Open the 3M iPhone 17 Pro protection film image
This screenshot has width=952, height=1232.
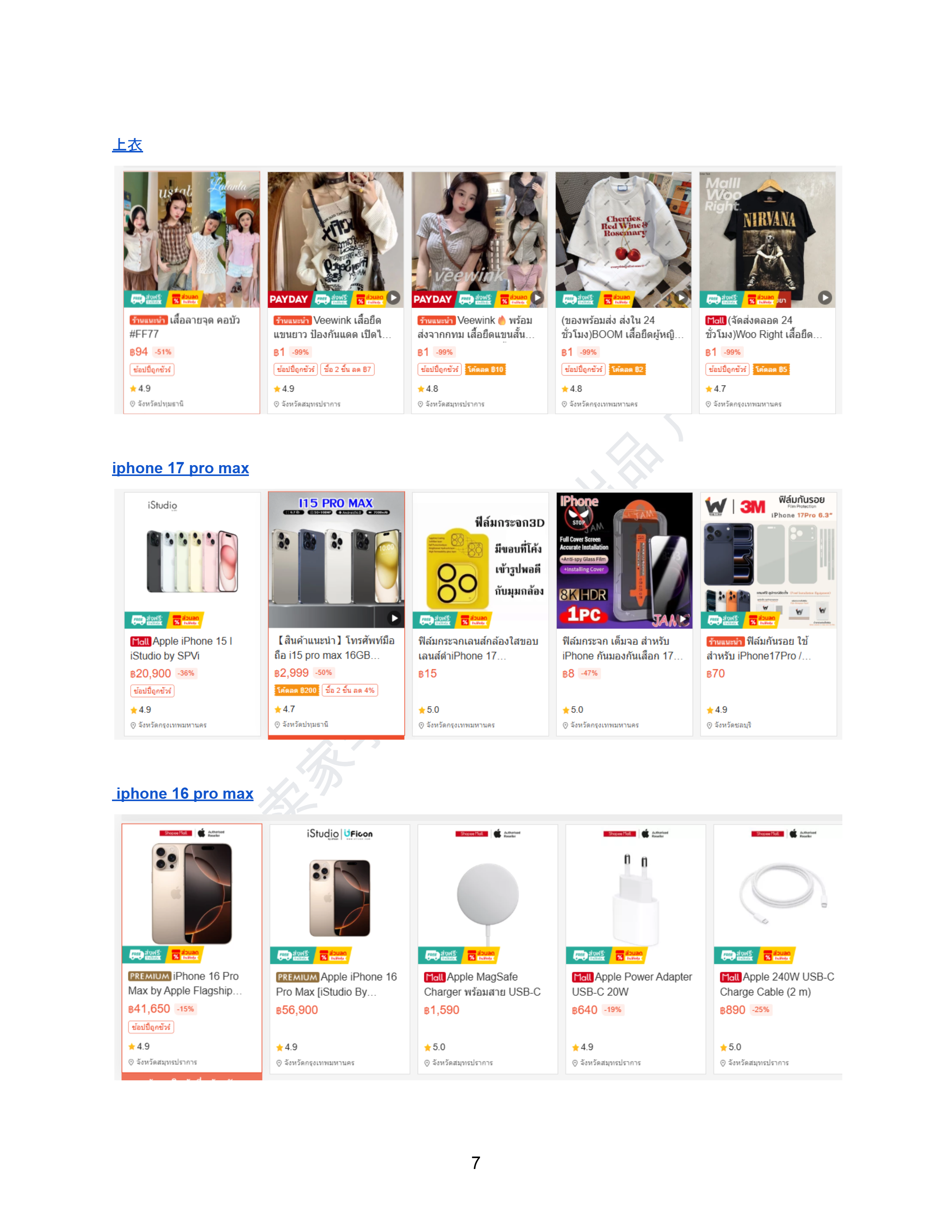click(x=768, y=561)
